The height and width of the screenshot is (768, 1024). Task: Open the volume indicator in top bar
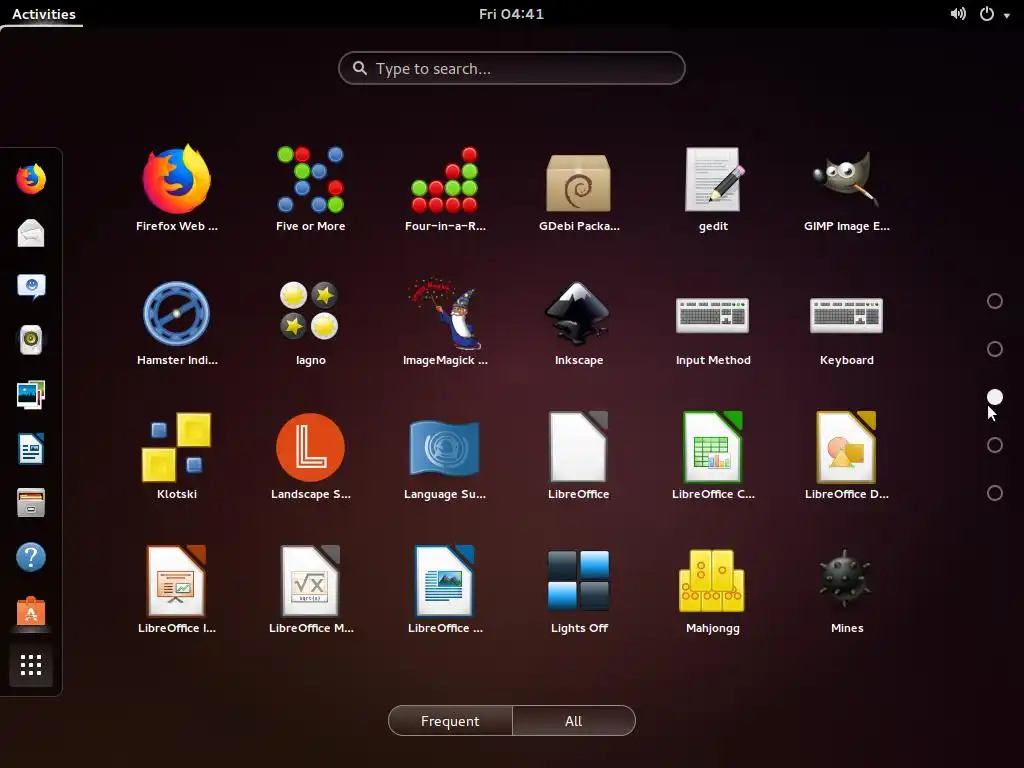(x=958, y=14)
